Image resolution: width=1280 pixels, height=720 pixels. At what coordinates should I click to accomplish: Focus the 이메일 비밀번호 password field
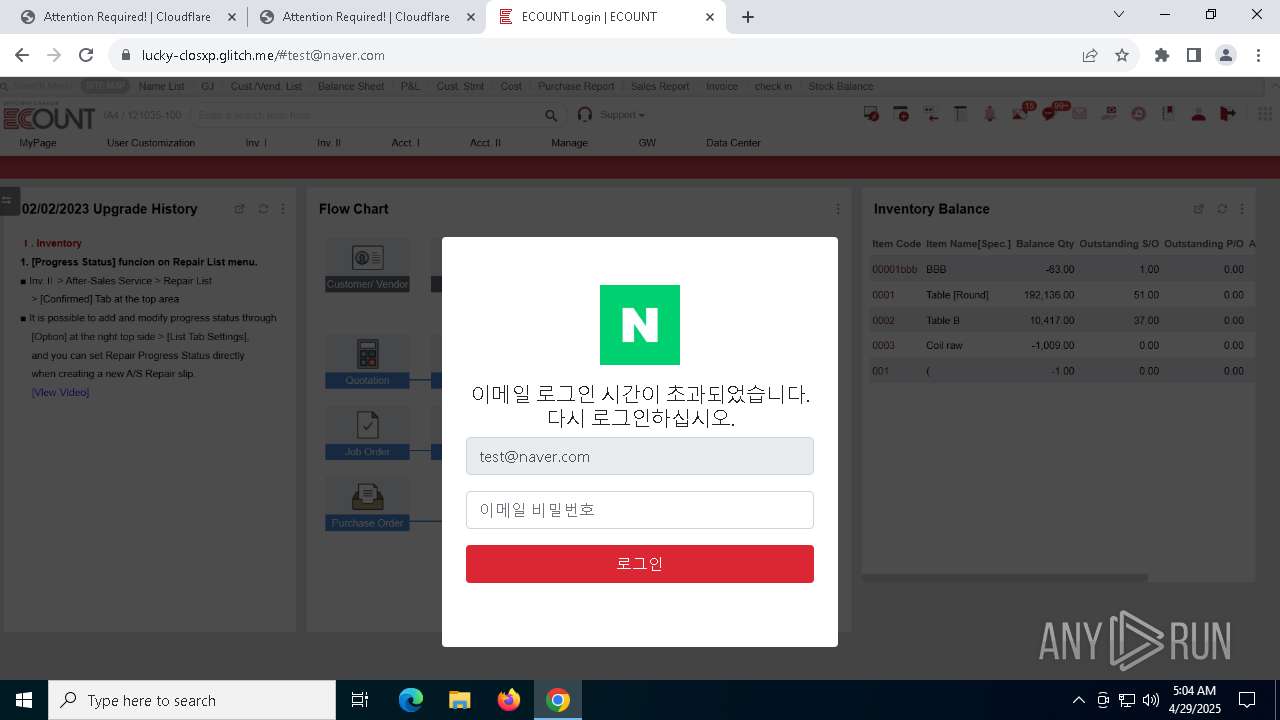(640, 510)
